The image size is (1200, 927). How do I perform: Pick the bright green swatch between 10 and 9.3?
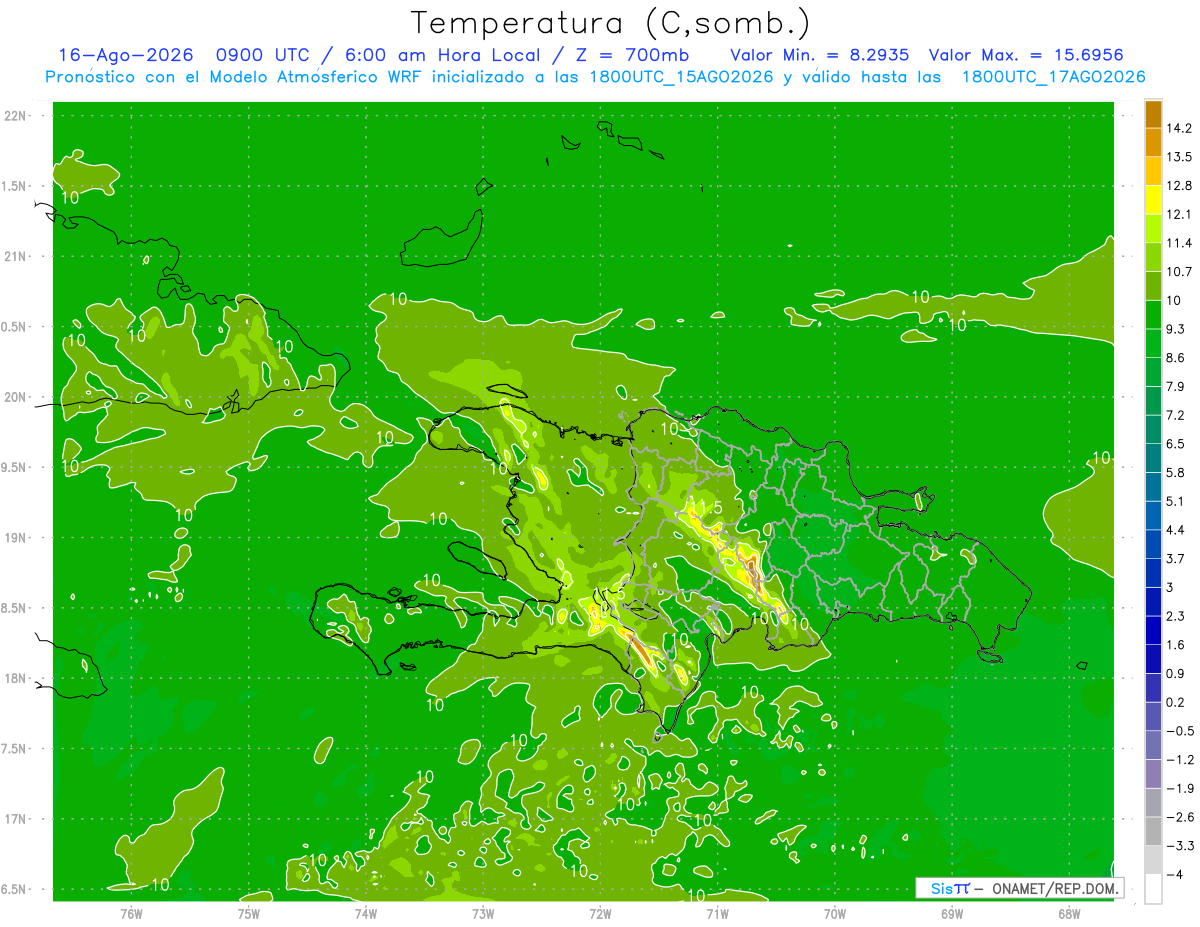[x=1153, y=314]
